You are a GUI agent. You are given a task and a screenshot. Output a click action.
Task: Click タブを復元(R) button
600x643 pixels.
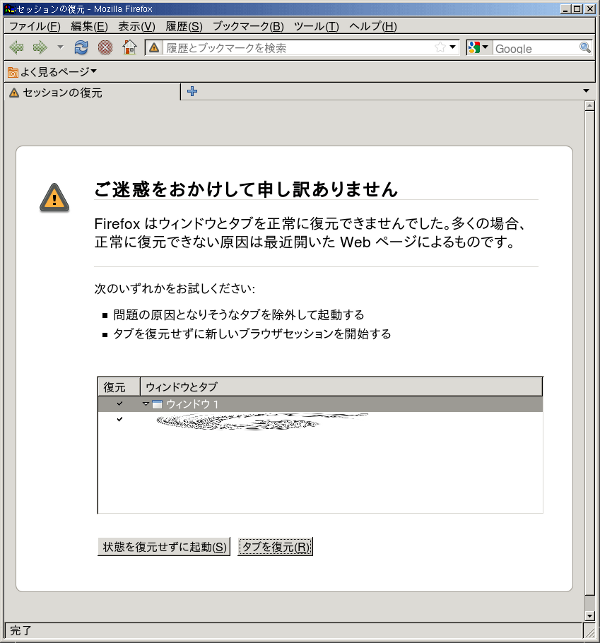276,547
